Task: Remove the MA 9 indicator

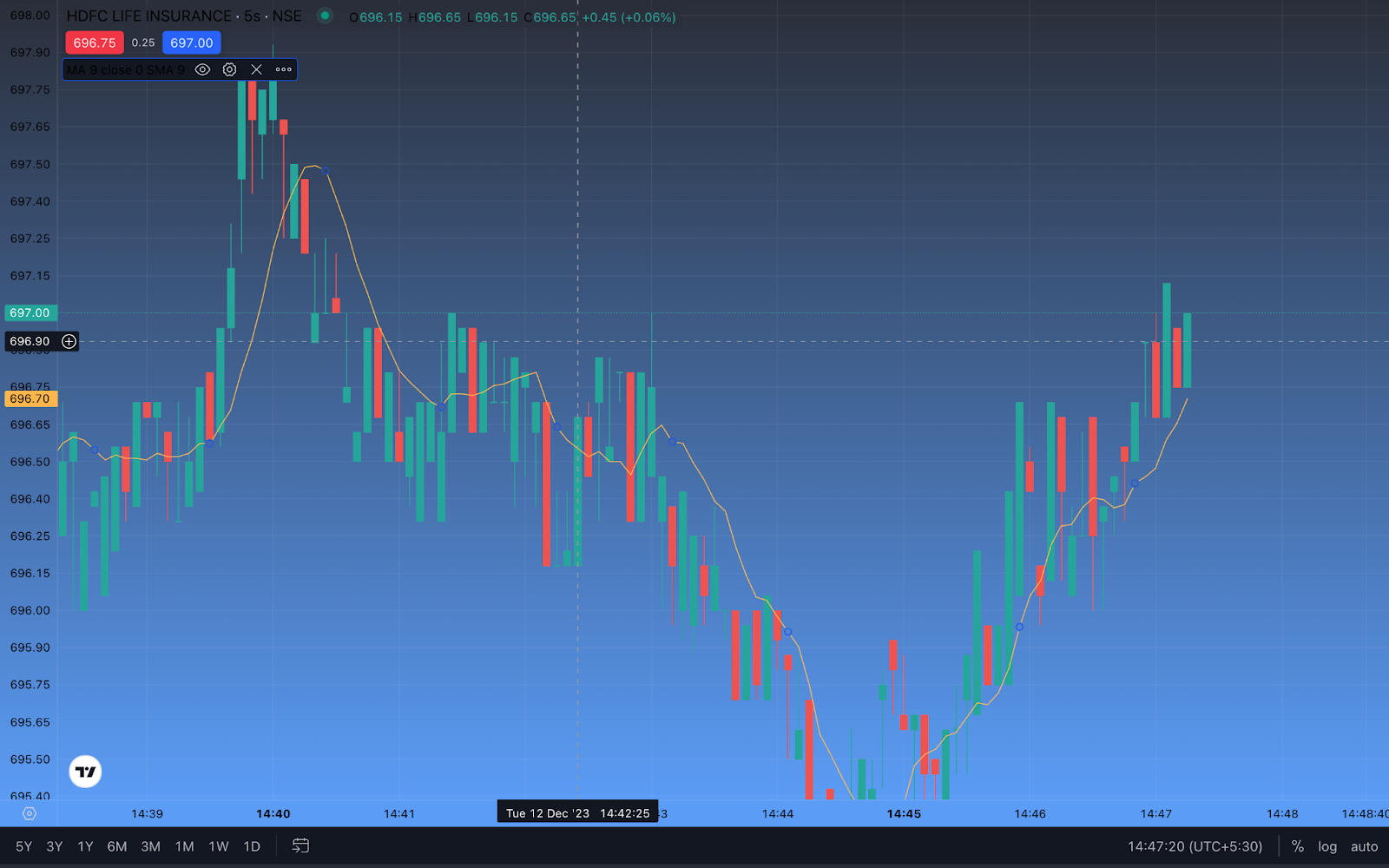Action: (x=256, y=69)
